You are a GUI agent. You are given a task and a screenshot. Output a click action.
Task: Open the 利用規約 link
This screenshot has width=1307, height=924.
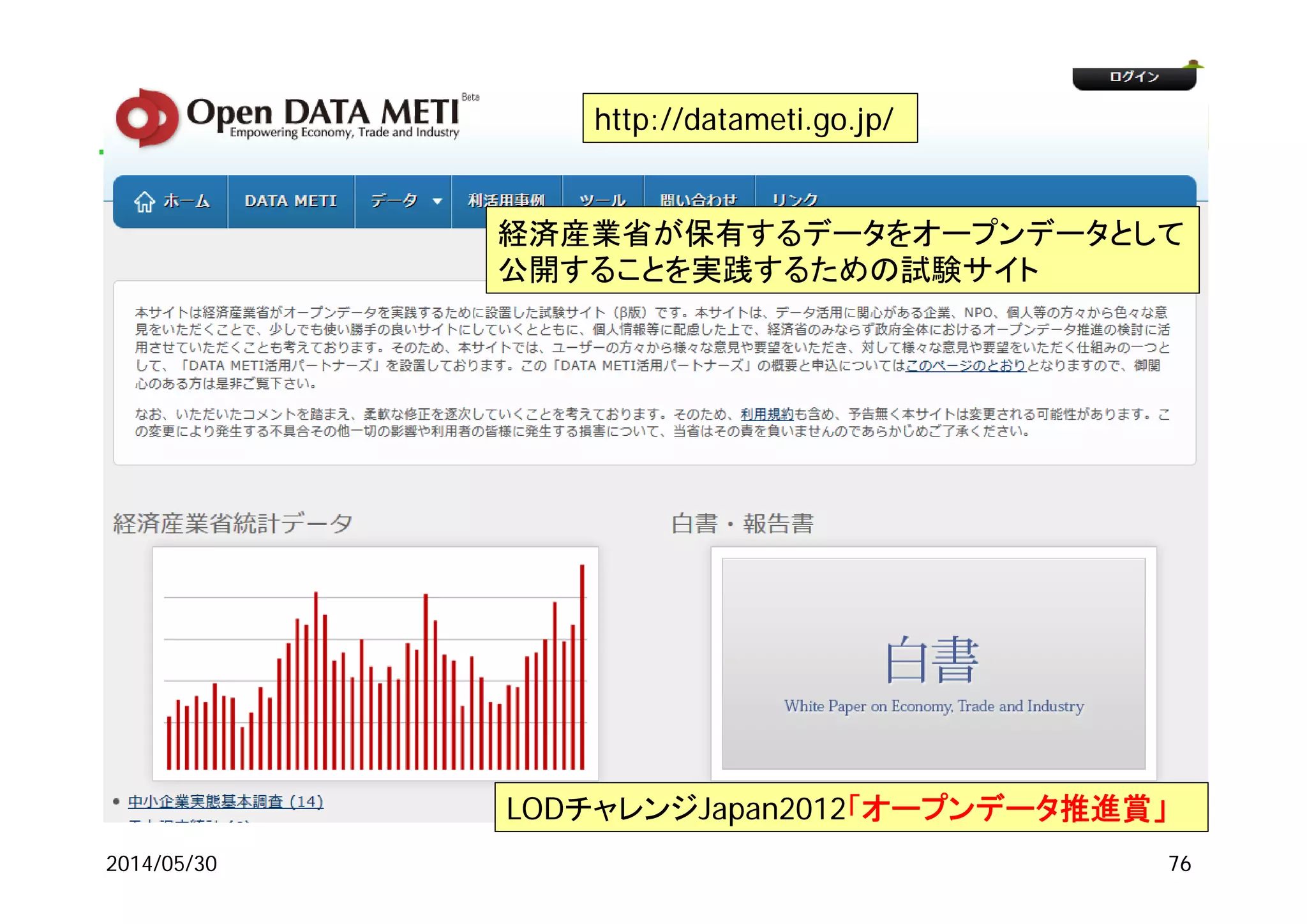(767, 414)
